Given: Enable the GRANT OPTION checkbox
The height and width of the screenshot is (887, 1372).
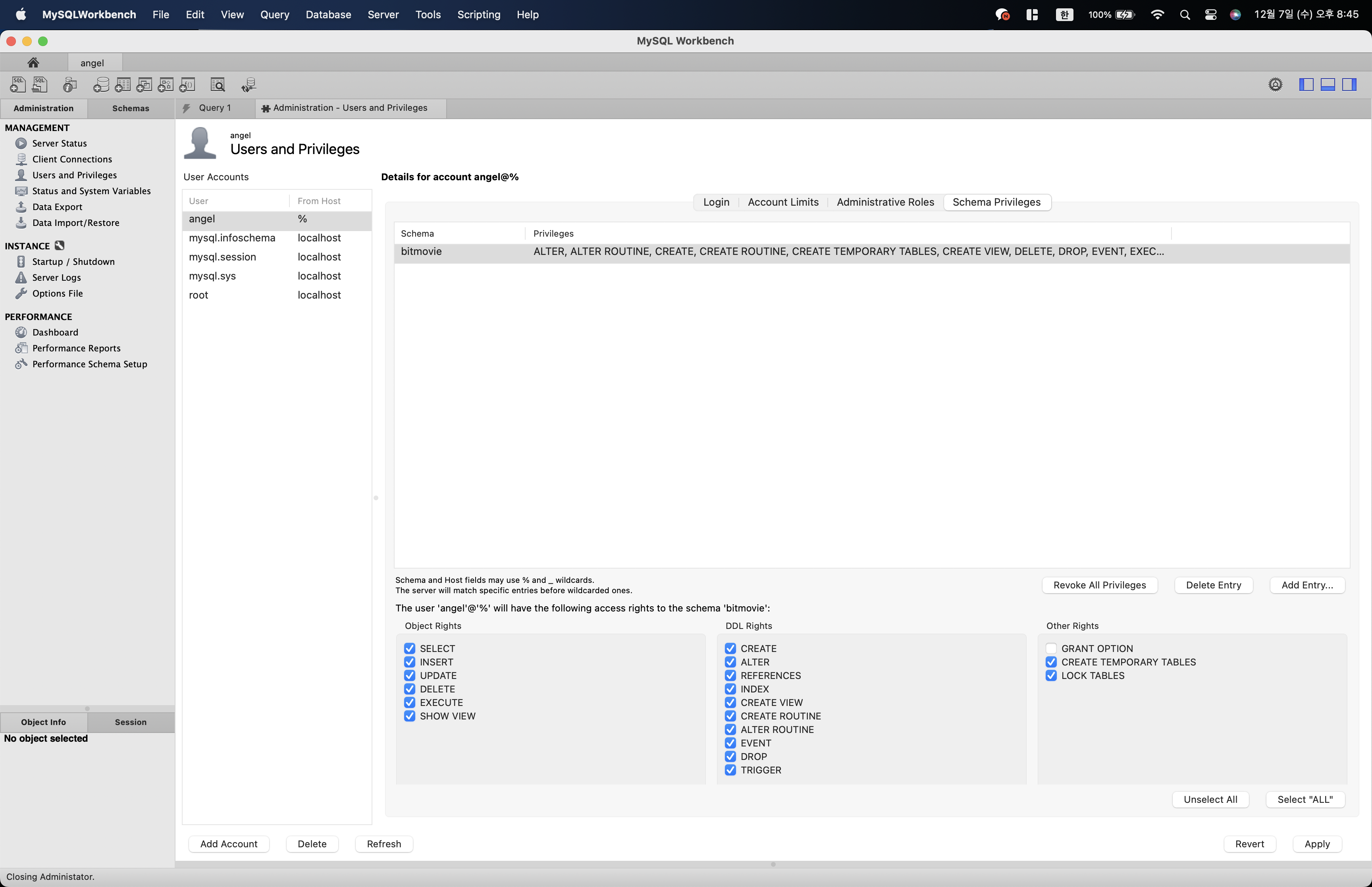Looking at the screenshot, I should (x=1051, y=648).
